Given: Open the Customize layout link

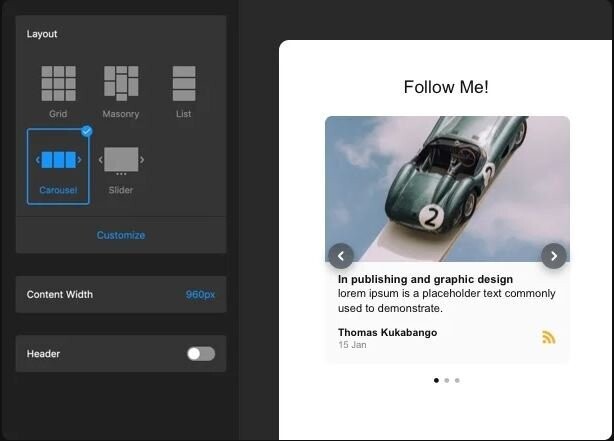Looking at the screenshot, I should point(121,235).
